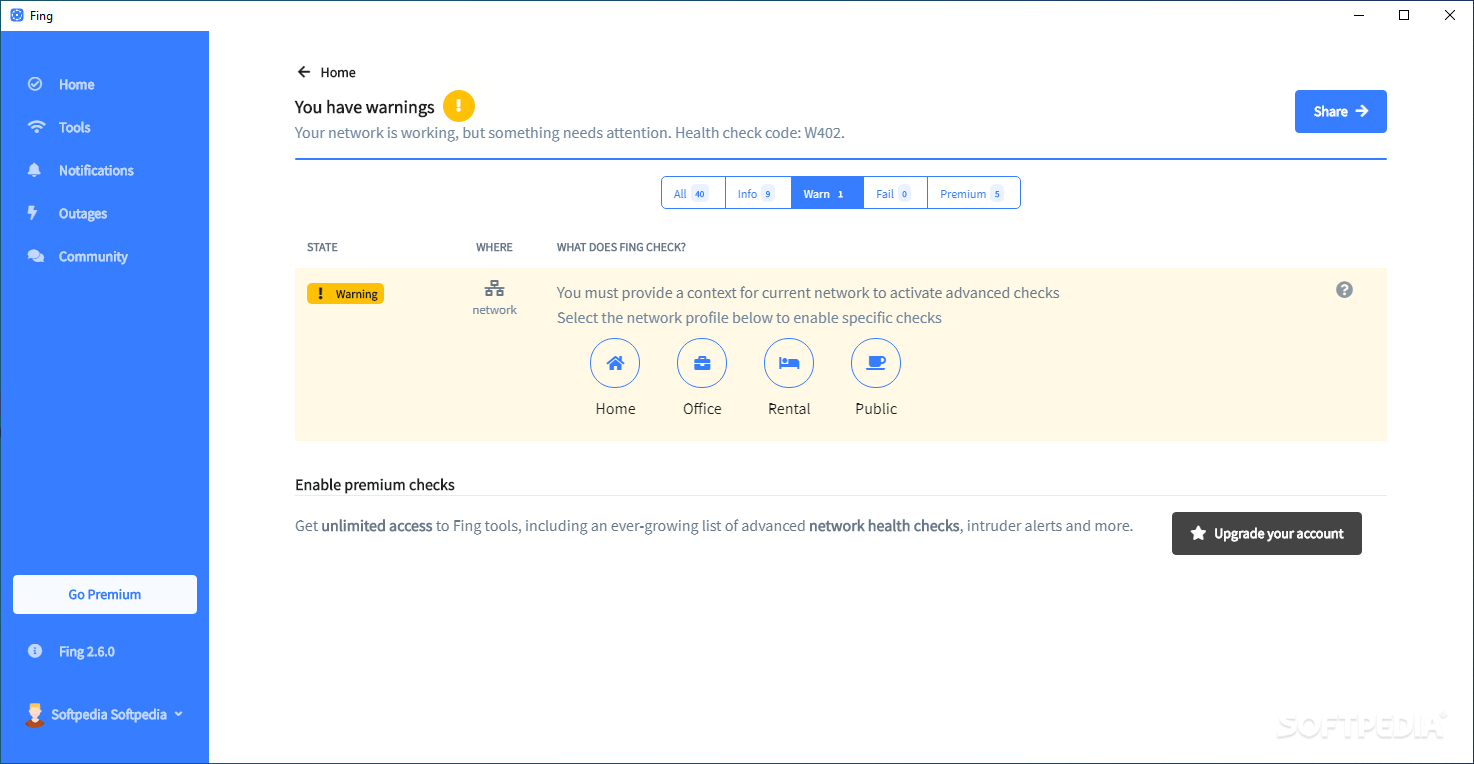Click the Office profile label text

[x=702, y=408]
